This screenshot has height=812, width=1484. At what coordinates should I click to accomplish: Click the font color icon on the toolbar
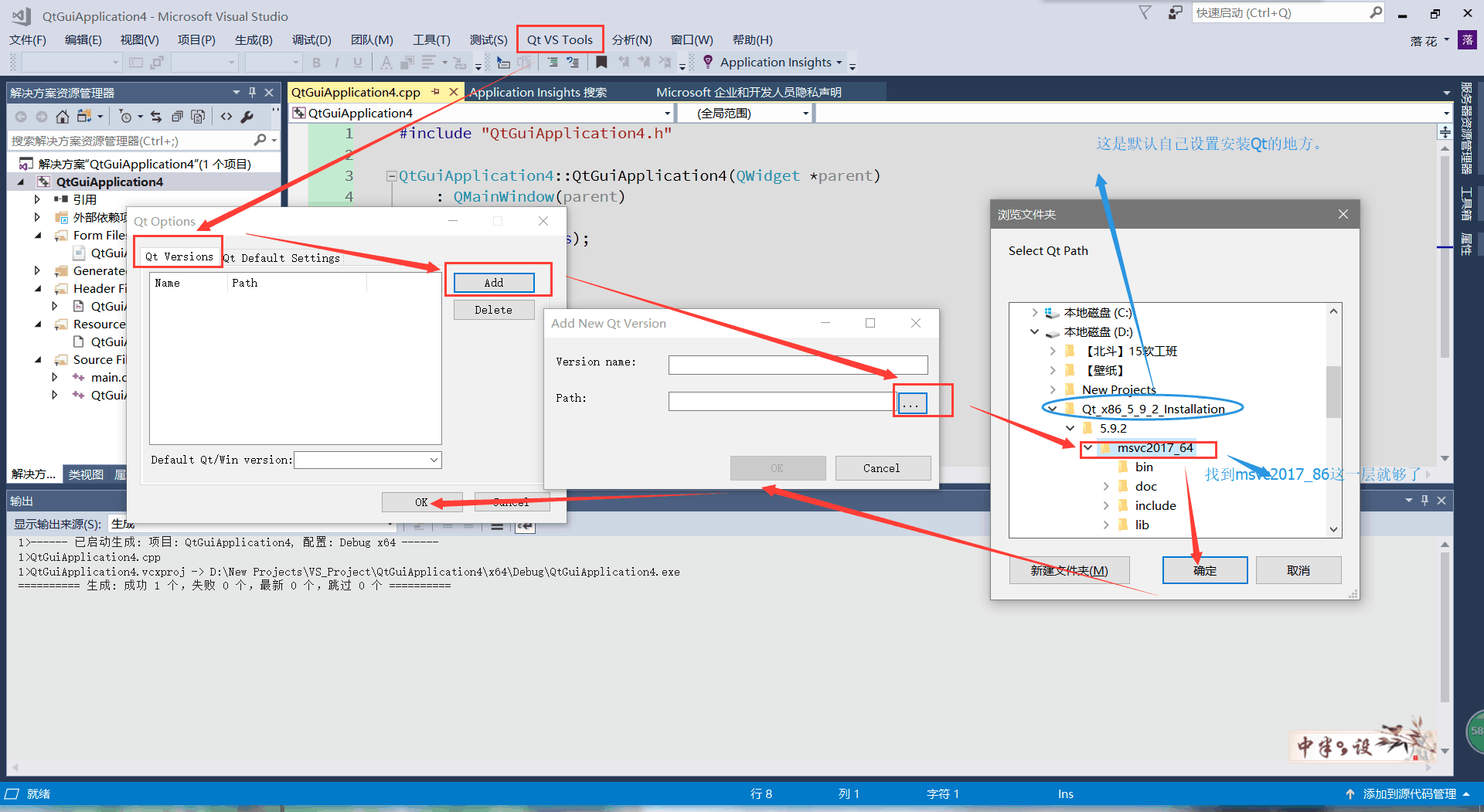point(386,62)
